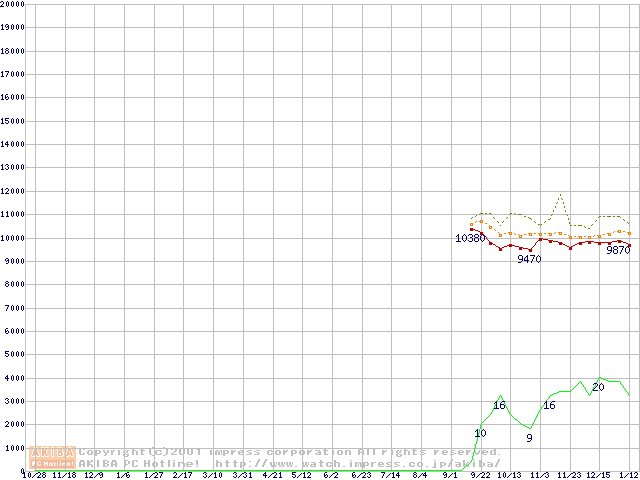
Task: Click the 9470 price data label
Action: coord(529,259)
